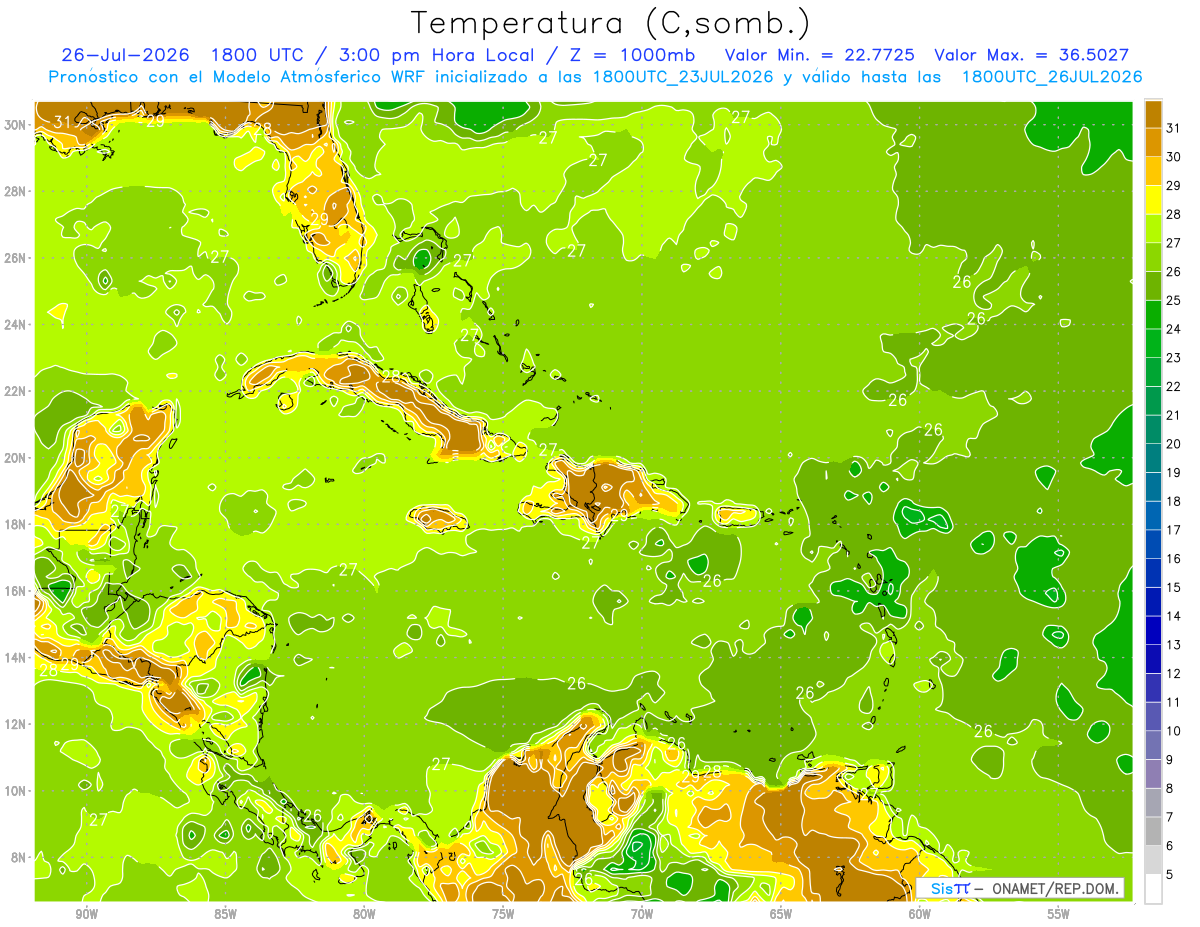Click the 'ONAMET/REP.DOM.' logo label

pos(1055,889)
